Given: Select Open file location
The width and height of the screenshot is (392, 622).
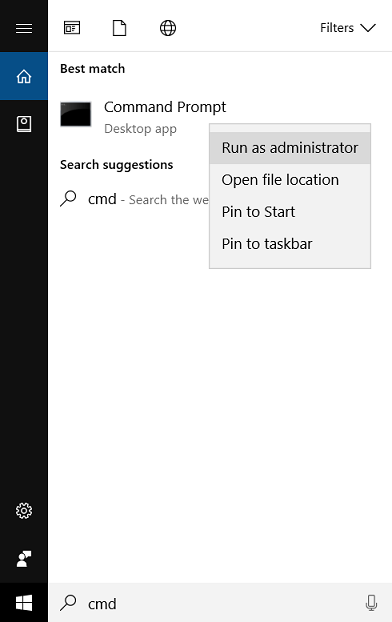Looking at the screenshot, I should pyautogui.click(x=290, y=180).
